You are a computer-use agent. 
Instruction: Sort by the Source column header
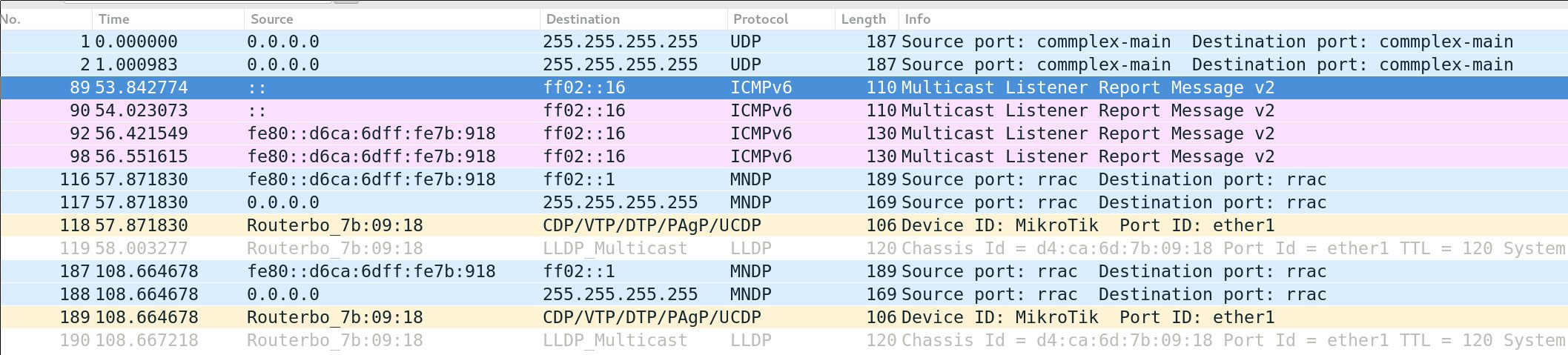[x=391, y=19]
